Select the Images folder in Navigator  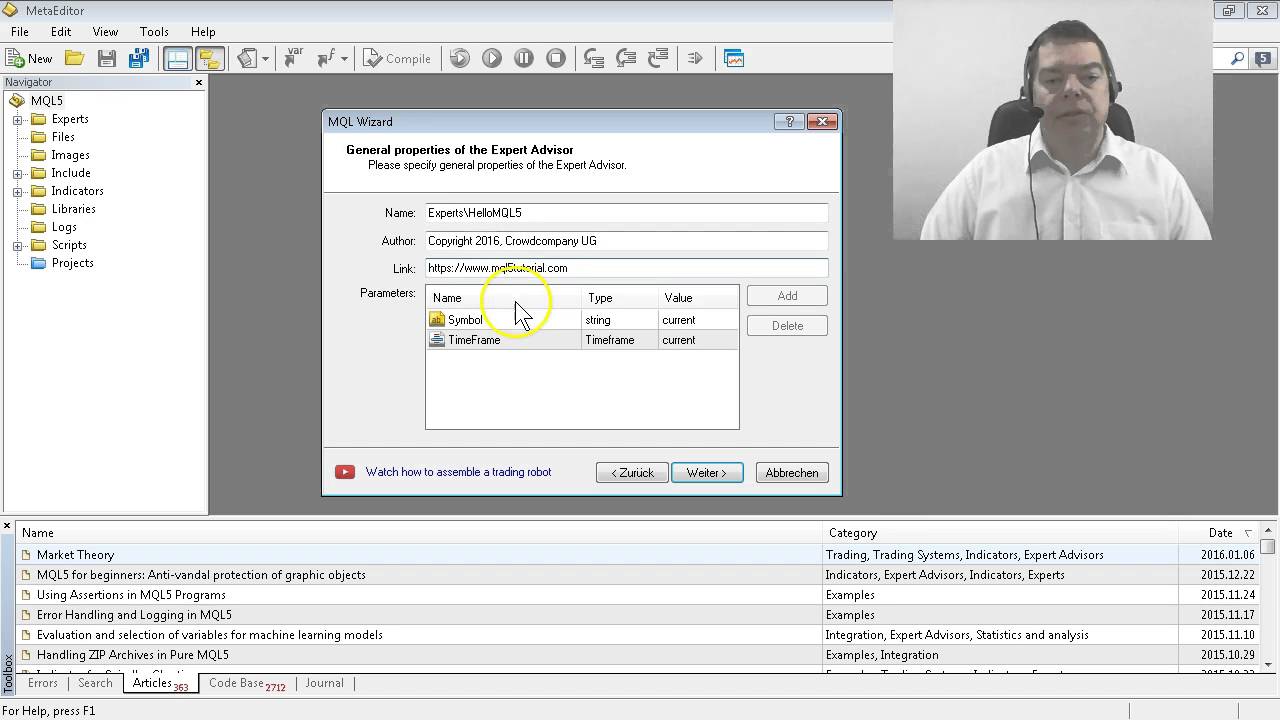[x=70, y=155]
